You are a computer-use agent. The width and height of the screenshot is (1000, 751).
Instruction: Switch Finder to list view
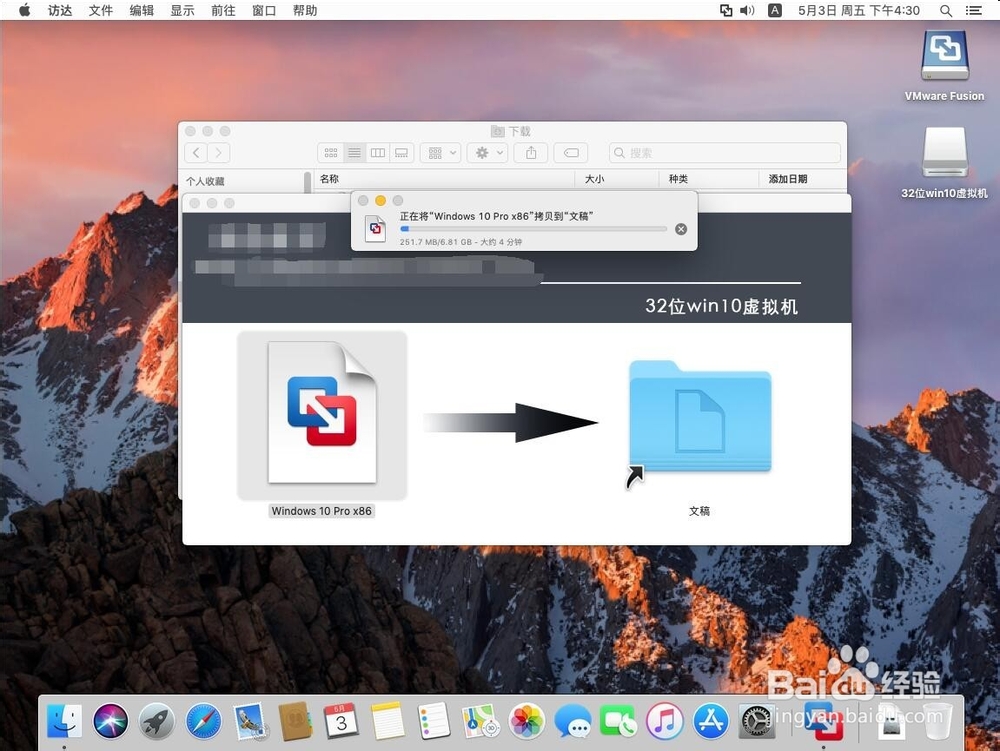click(x=354, y=153)
